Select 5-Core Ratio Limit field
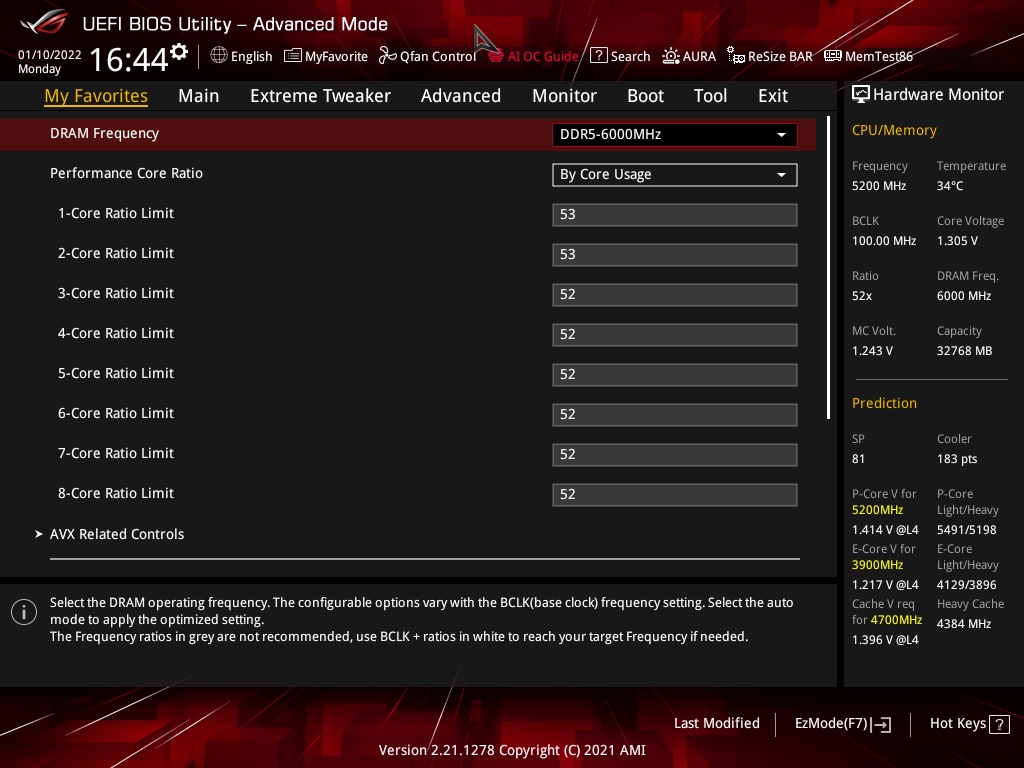Viewport: 1024px width, 768px height. pos(675,375)
